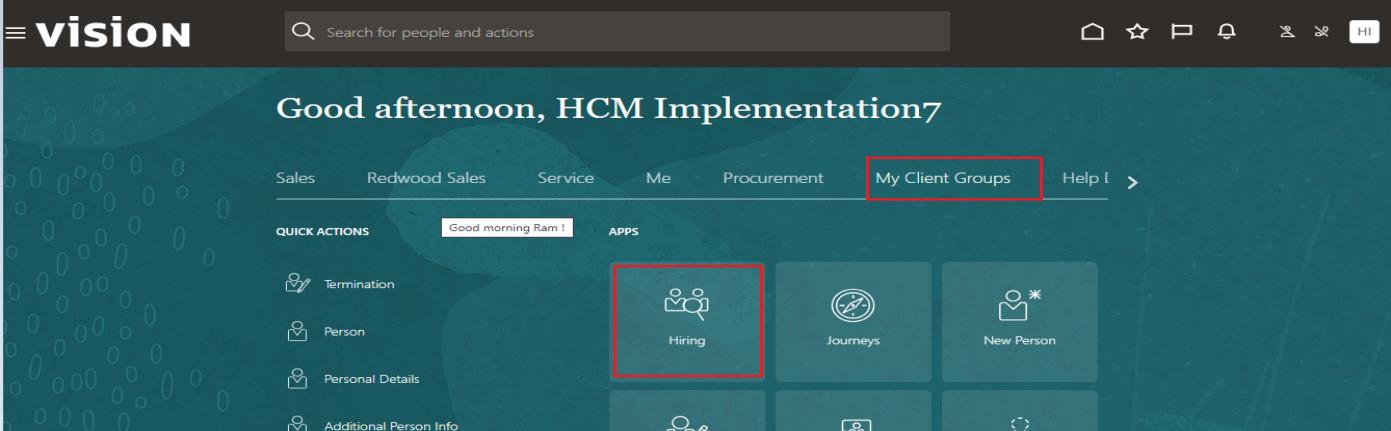1391x431 pixels.
Task: Click Additional Person Info link
Action: point(391,426)
